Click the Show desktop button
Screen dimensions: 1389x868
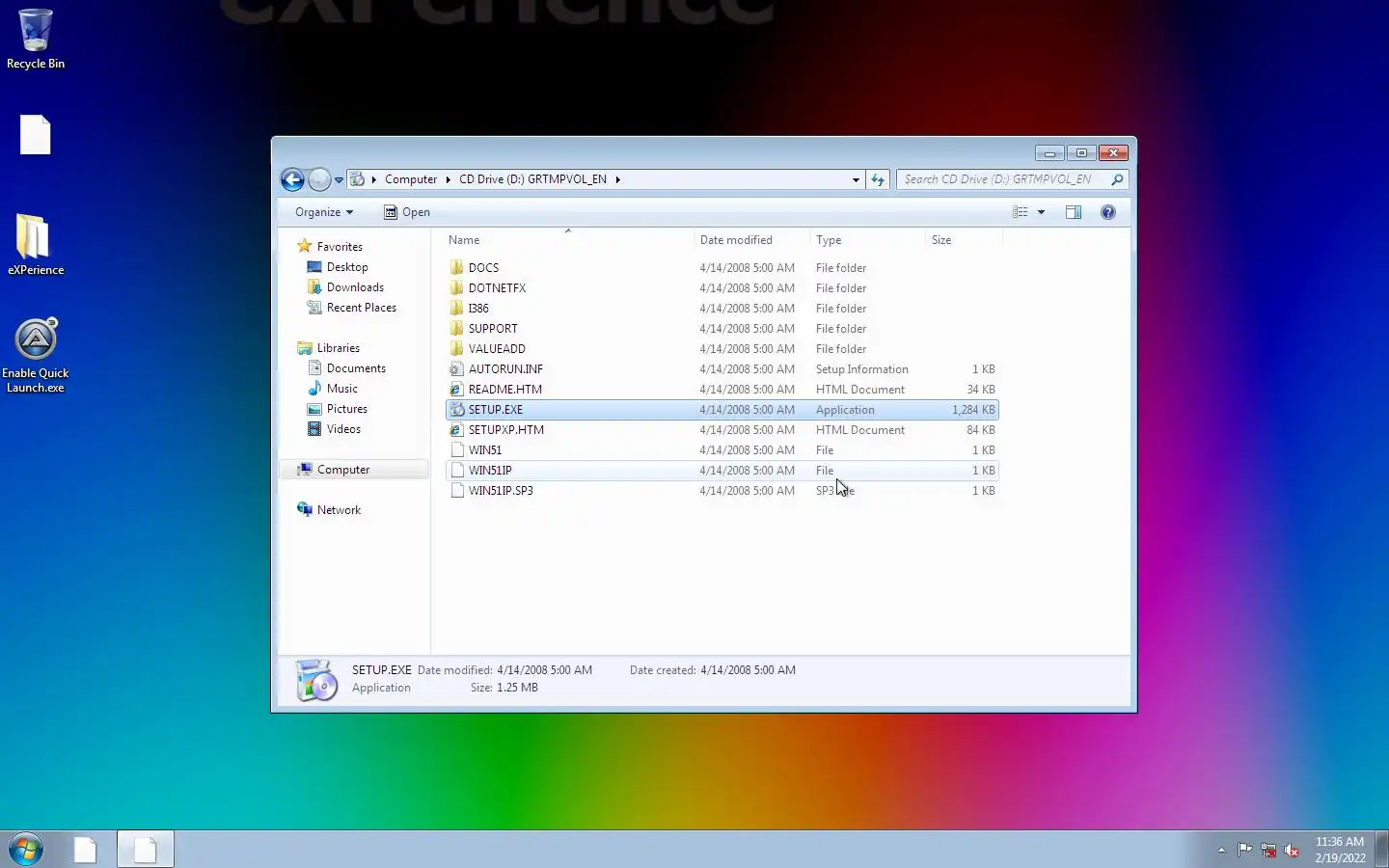[x=1381, y=850]
